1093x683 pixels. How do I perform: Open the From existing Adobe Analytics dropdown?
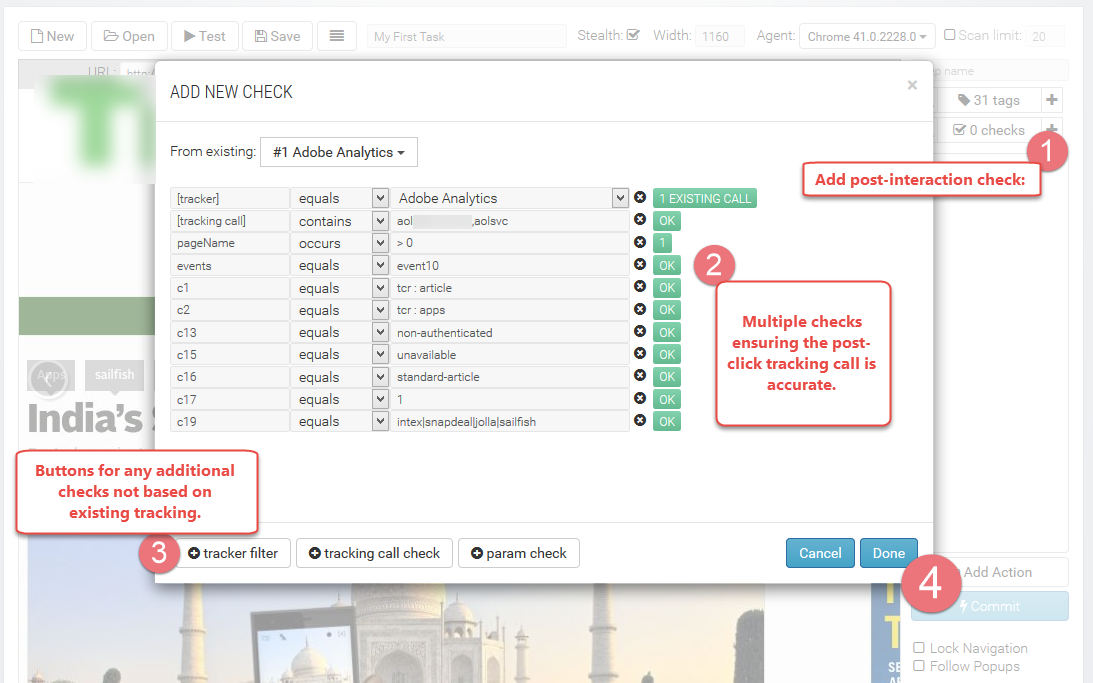[339, 152]
